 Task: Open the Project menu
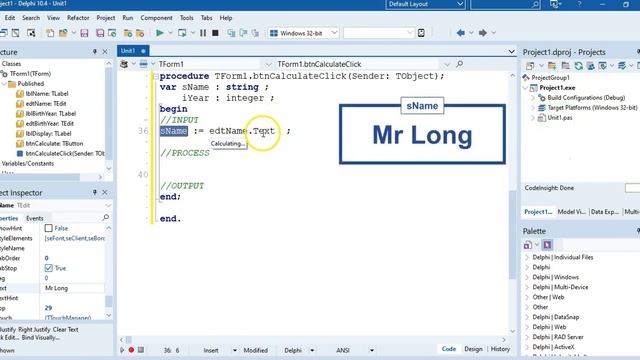click(106, 18)
